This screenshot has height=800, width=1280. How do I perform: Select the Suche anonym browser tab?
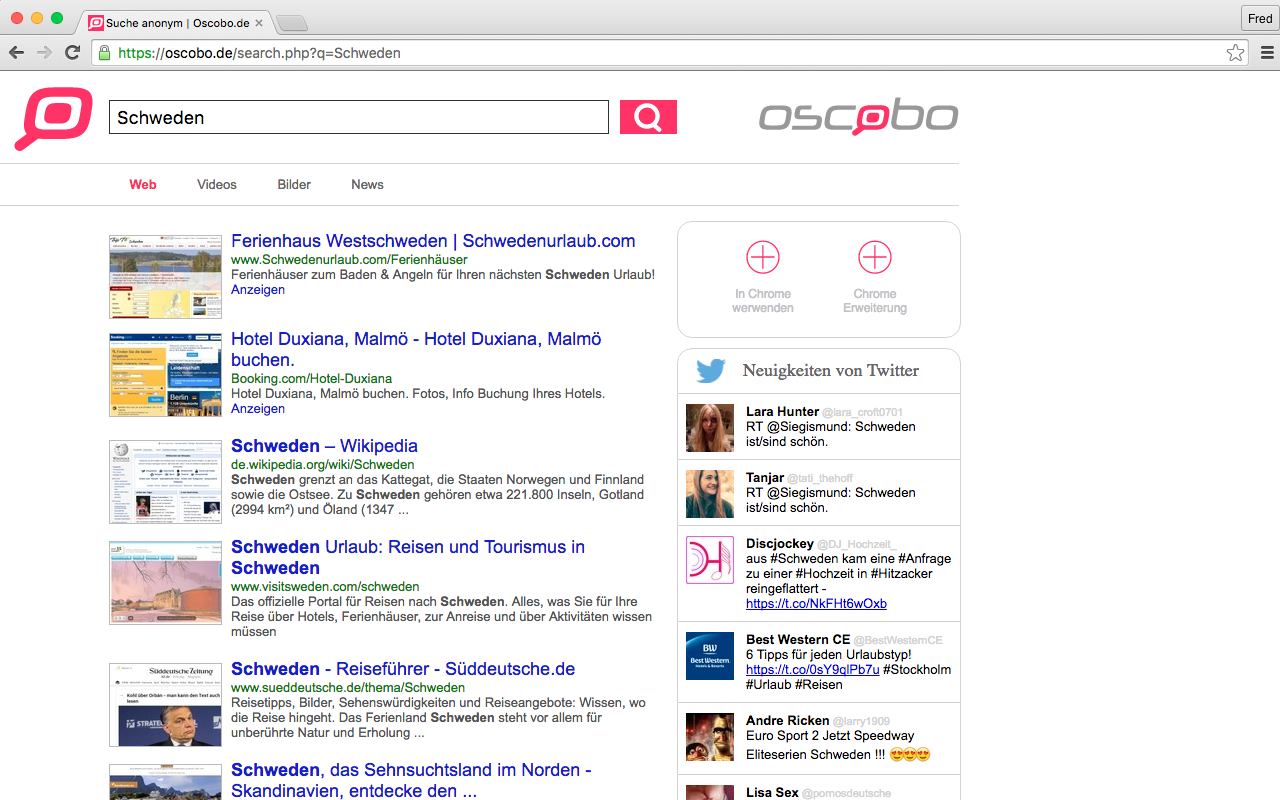175,22
